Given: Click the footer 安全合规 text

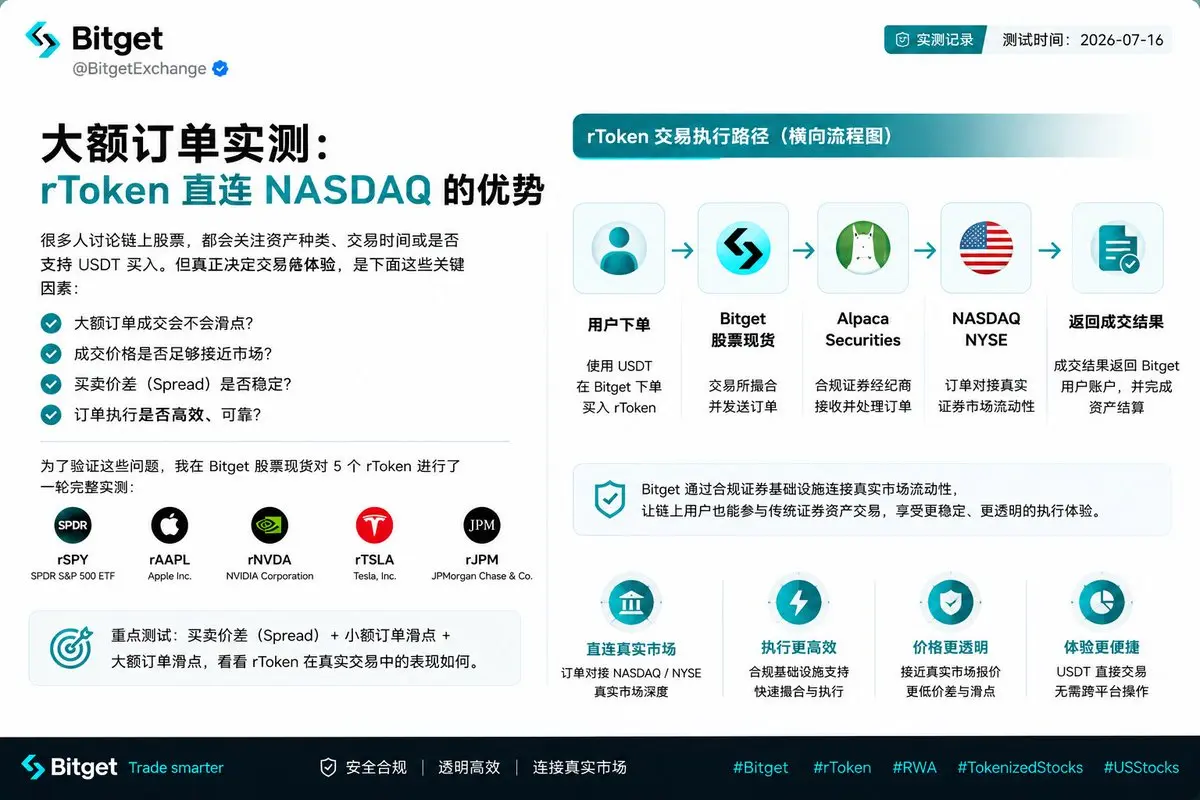Looking at the screenshot, I should pyautogui.click(x=376, y=768).
